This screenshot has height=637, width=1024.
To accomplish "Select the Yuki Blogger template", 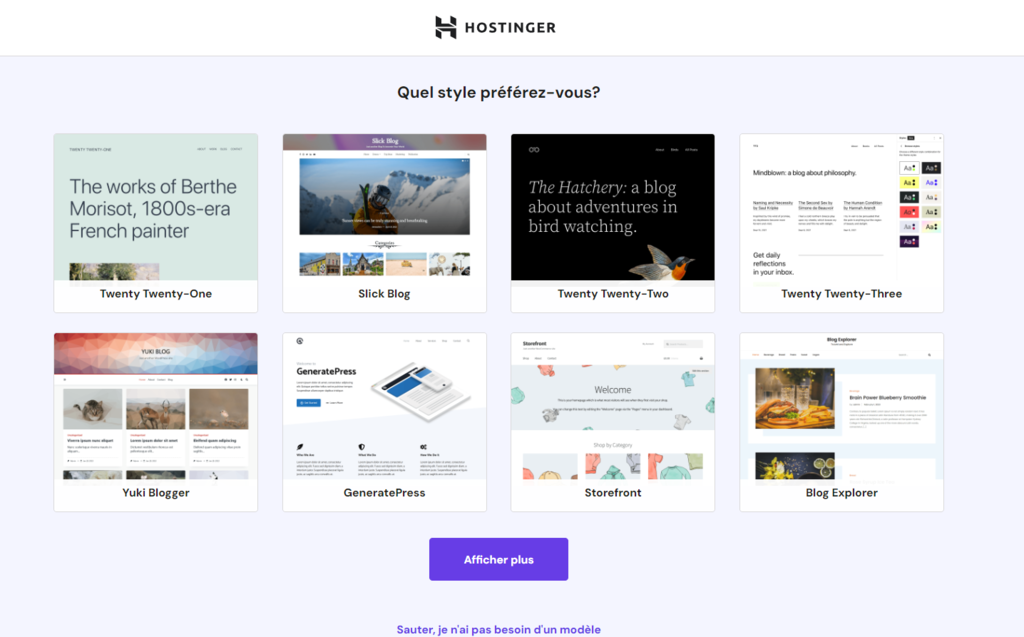I will pos(155,420).
